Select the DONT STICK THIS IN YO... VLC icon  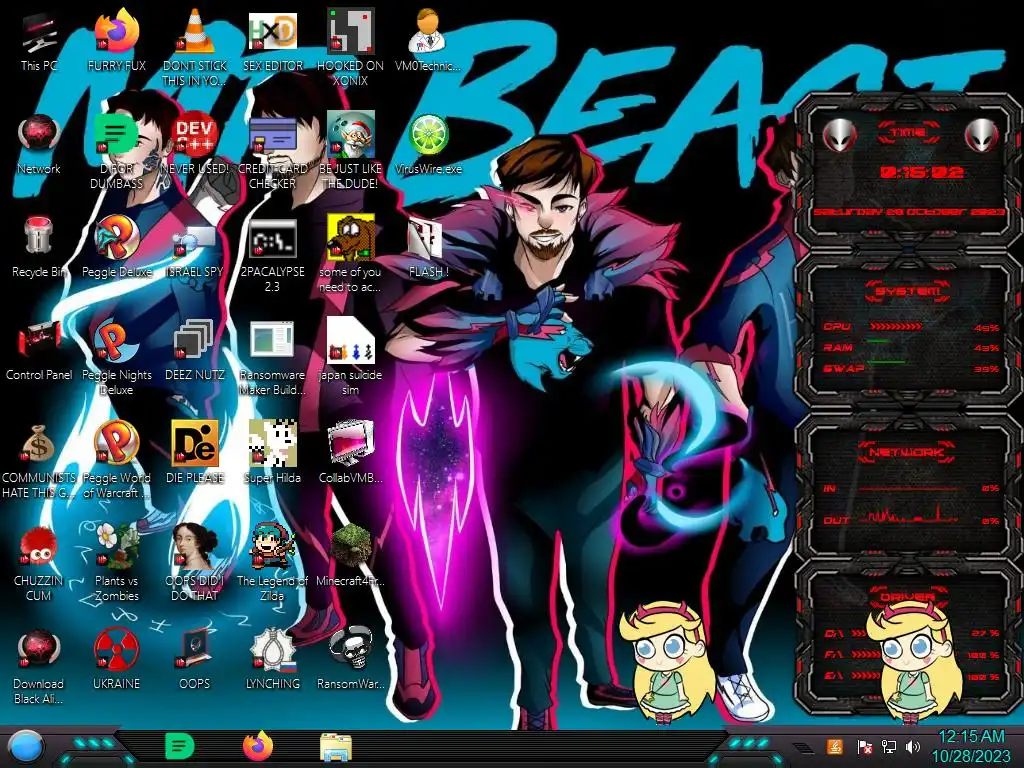pyautogui.click(x=195, y=31)
